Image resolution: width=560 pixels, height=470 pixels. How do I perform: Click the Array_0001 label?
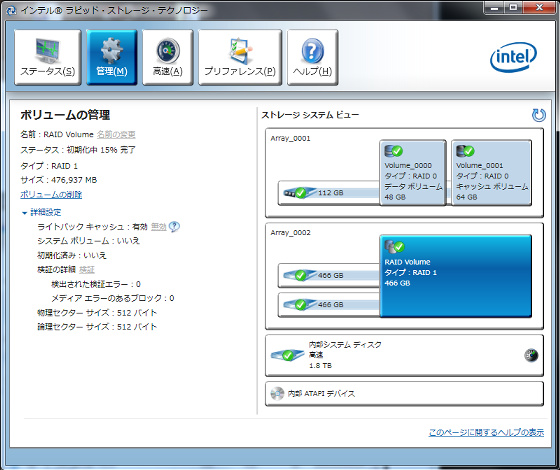[290, 139]
